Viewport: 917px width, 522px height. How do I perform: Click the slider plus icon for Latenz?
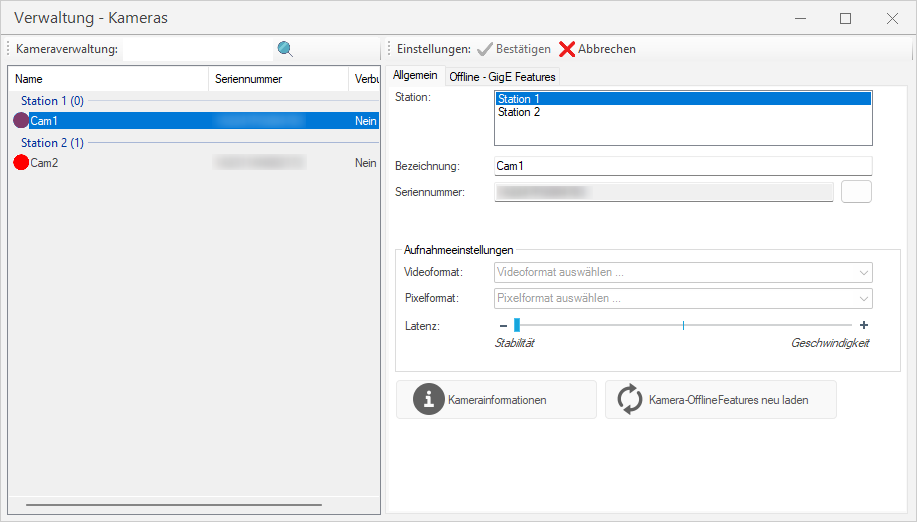tap(864, 325)
